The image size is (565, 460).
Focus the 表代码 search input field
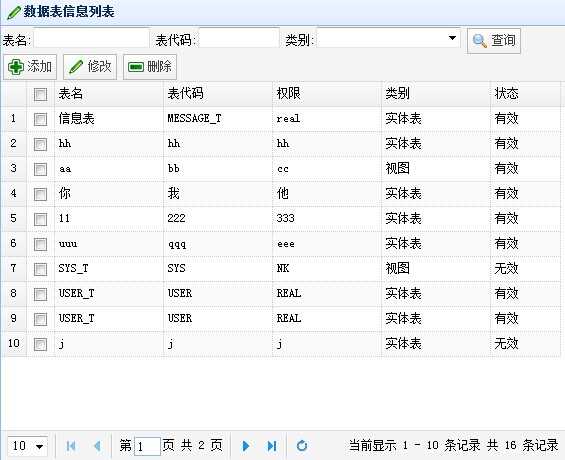coord(239,38)
